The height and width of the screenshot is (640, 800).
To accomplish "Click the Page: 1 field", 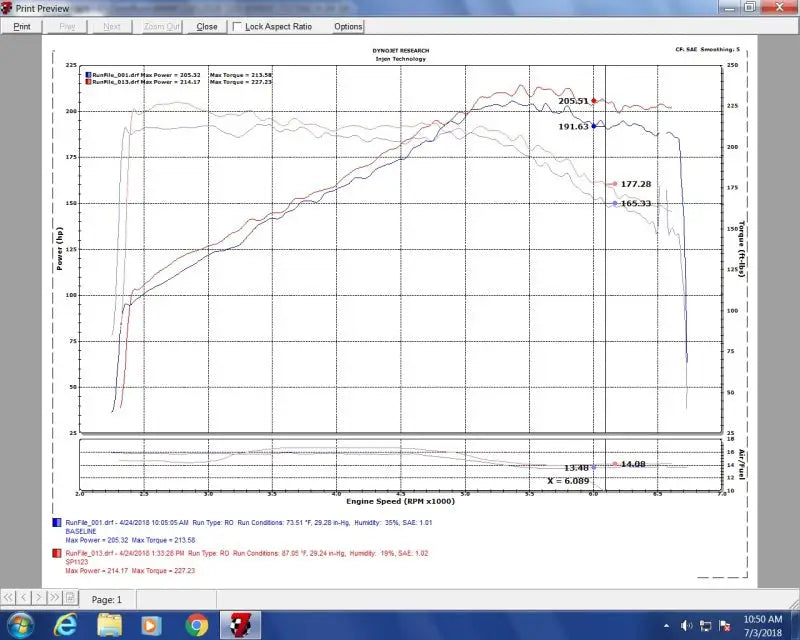I will (107, 600).
